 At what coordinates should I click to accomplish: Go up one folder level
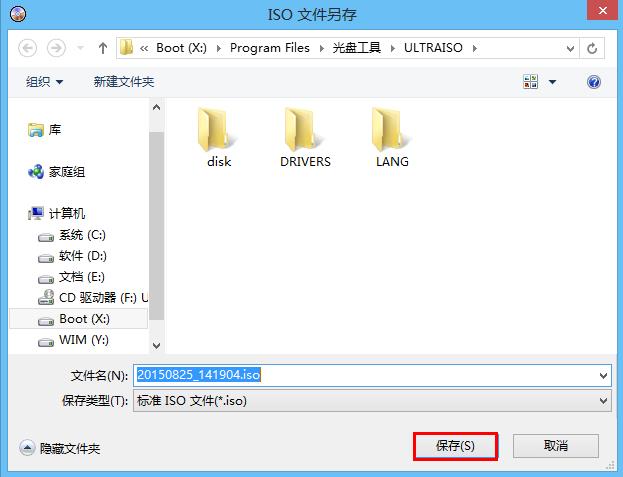(103, 48)
